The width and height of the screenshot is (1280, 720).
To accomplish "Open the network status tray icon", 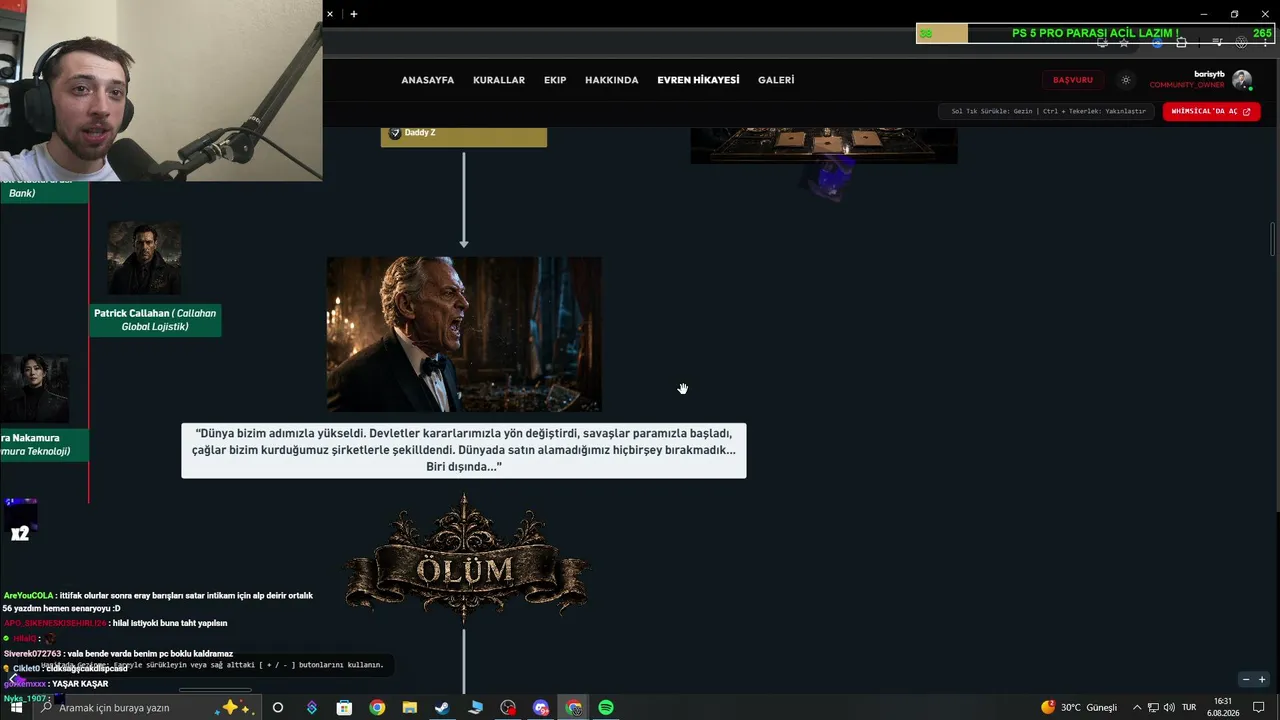I will coord(1154,707).
